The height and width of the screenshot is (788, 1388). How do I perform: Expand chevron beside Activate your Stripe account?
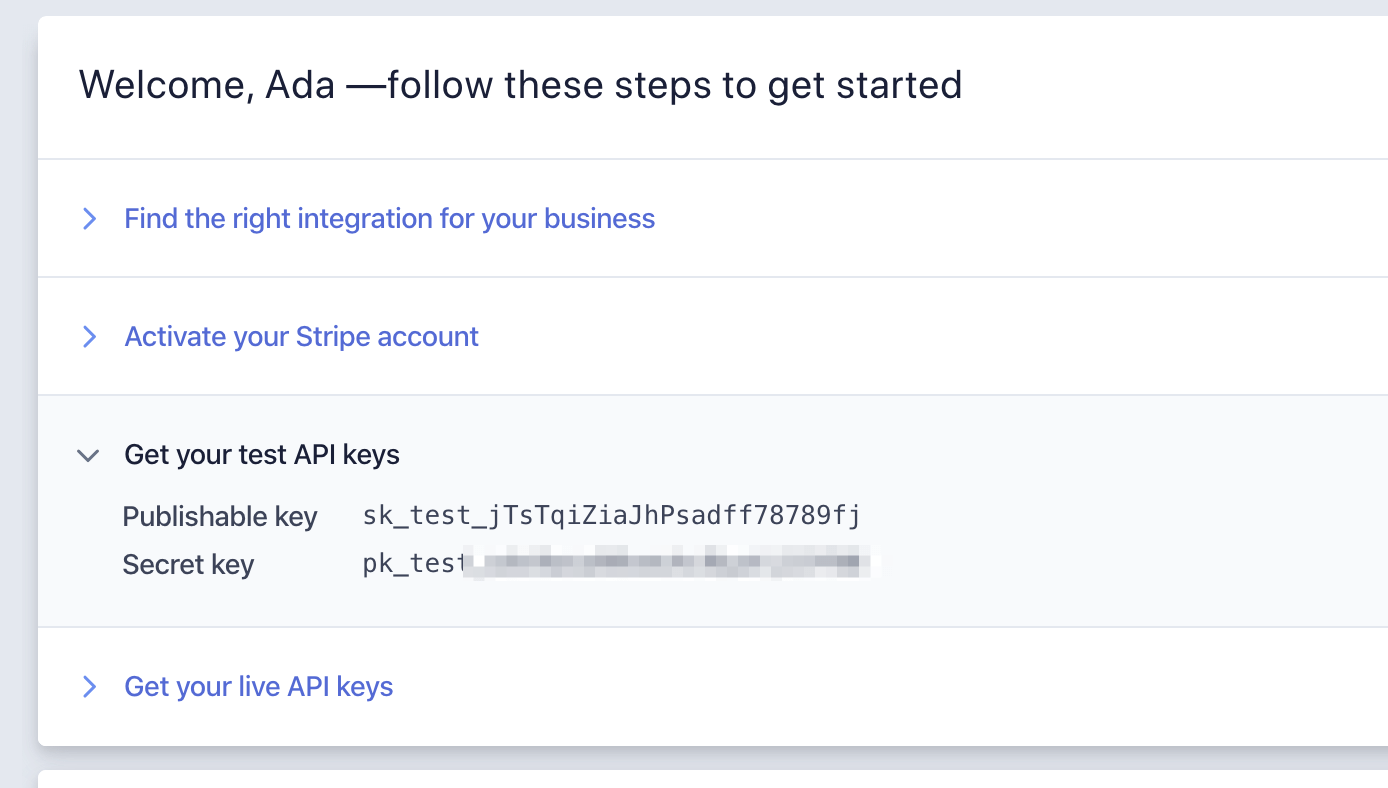click(89, 337)
